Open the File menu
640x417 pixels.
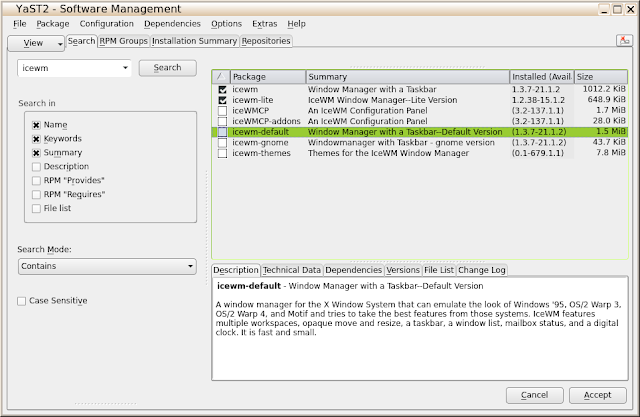pyautogui.click(x=20, y=24)
